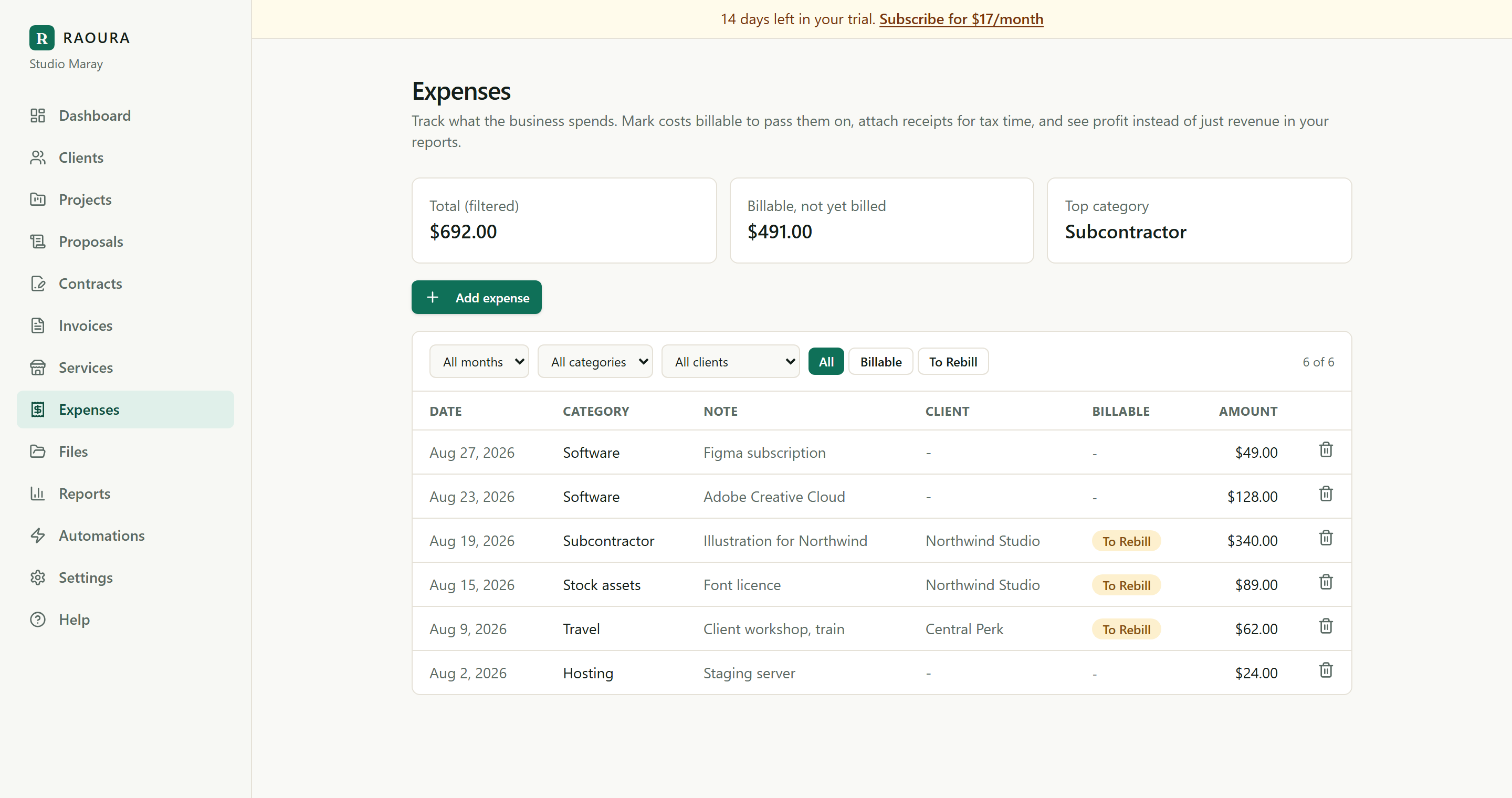Click the Help question mark icon
Viewport: 1512px width, 798px height.
38,619
